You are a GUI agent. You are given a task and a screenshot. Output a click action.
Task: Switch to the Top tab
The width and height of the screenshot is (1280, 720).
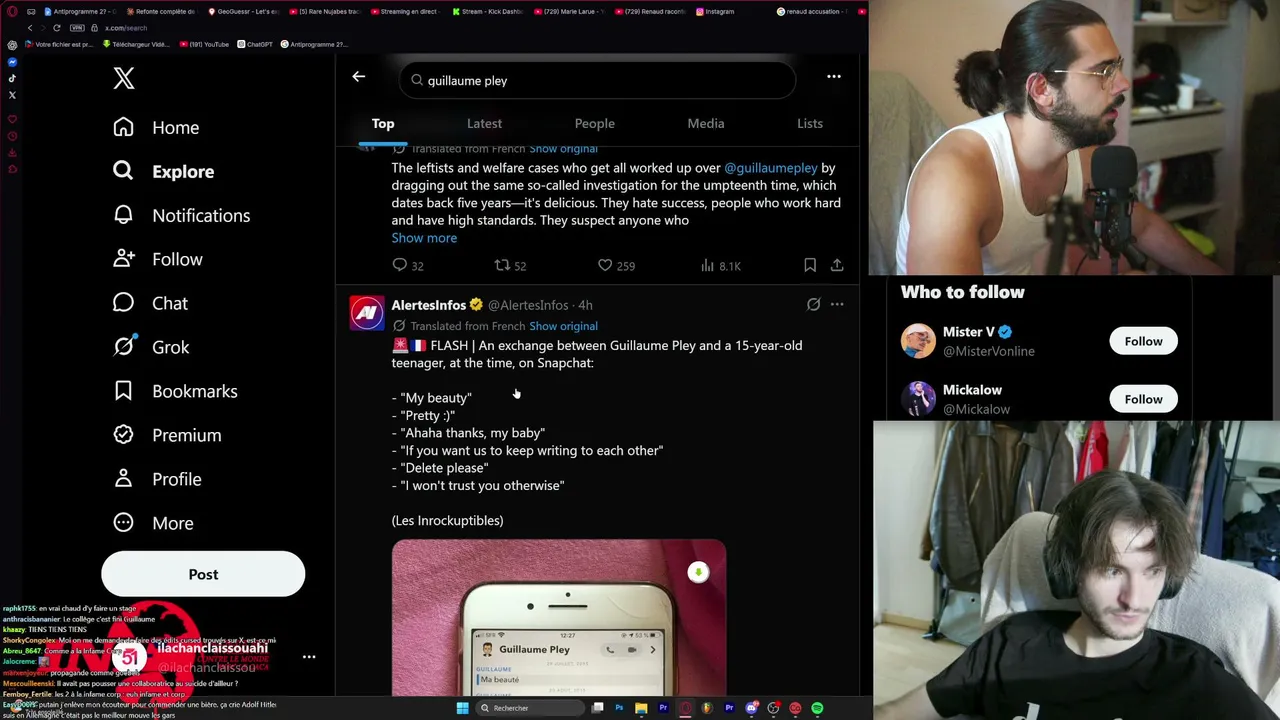click(383, 123)
